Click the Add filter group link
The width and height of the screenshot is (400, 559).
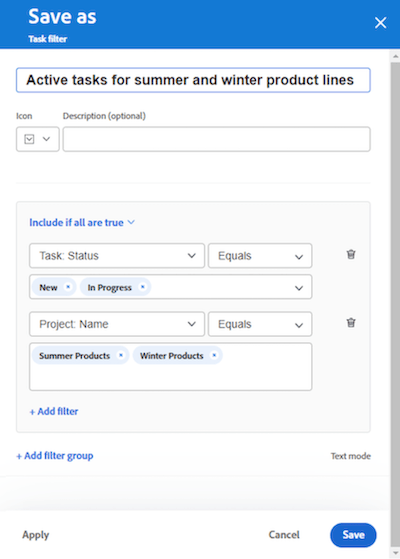(55, 456)
